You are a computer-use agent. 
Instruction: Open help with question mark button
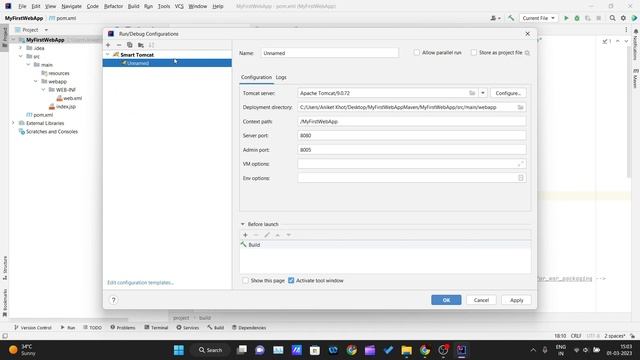(113, 300)
